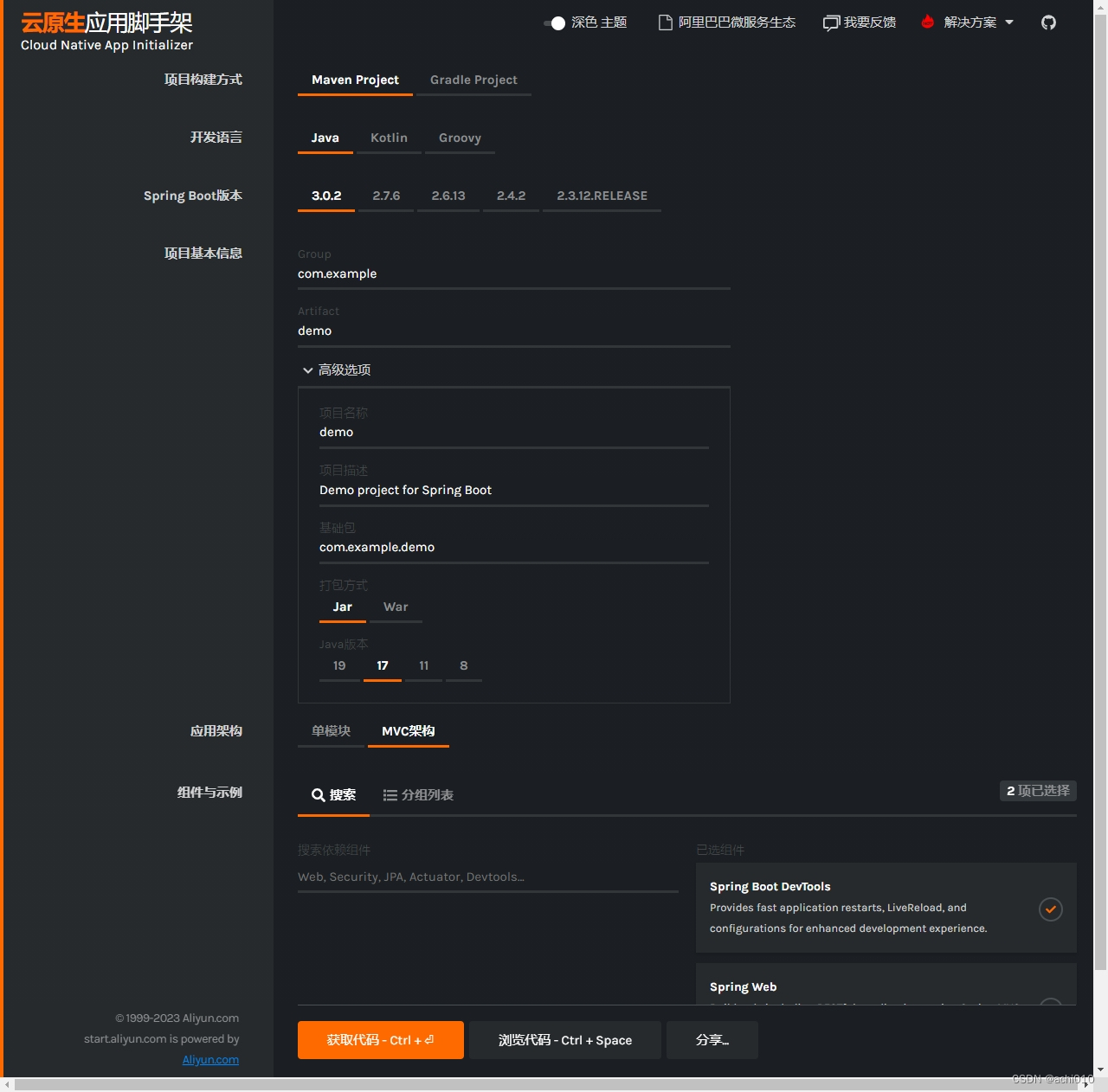This screenshot has width=1108, height=1092.
Task: Select Spring Boot version 2.4.2
Action: [511, 196]
